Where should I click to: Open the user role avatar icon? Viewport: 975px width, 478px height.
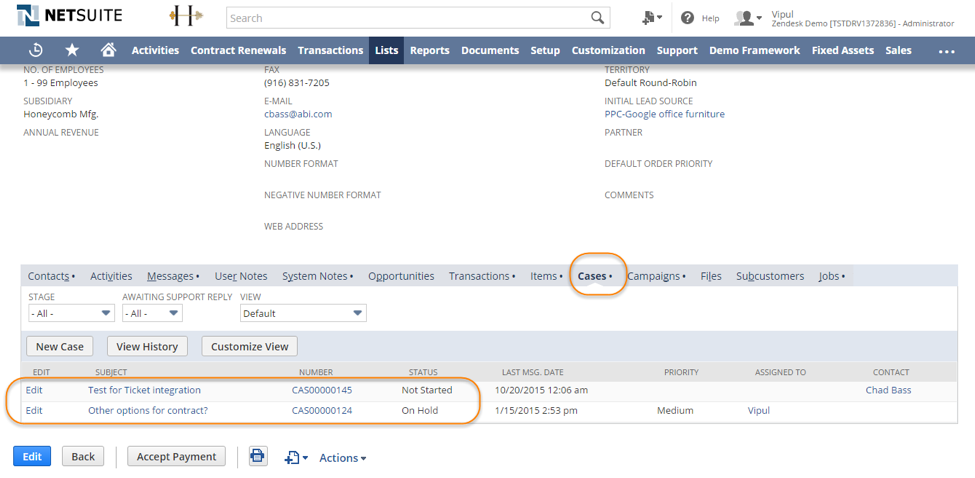click(748, 18)
